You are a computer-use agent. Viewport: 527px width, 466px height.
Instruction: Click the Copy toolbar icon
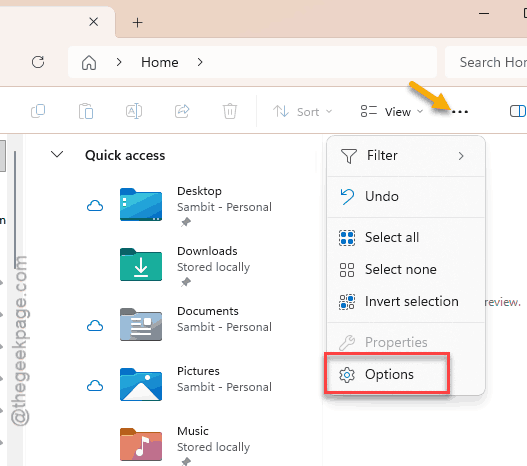tap(38, 111)
